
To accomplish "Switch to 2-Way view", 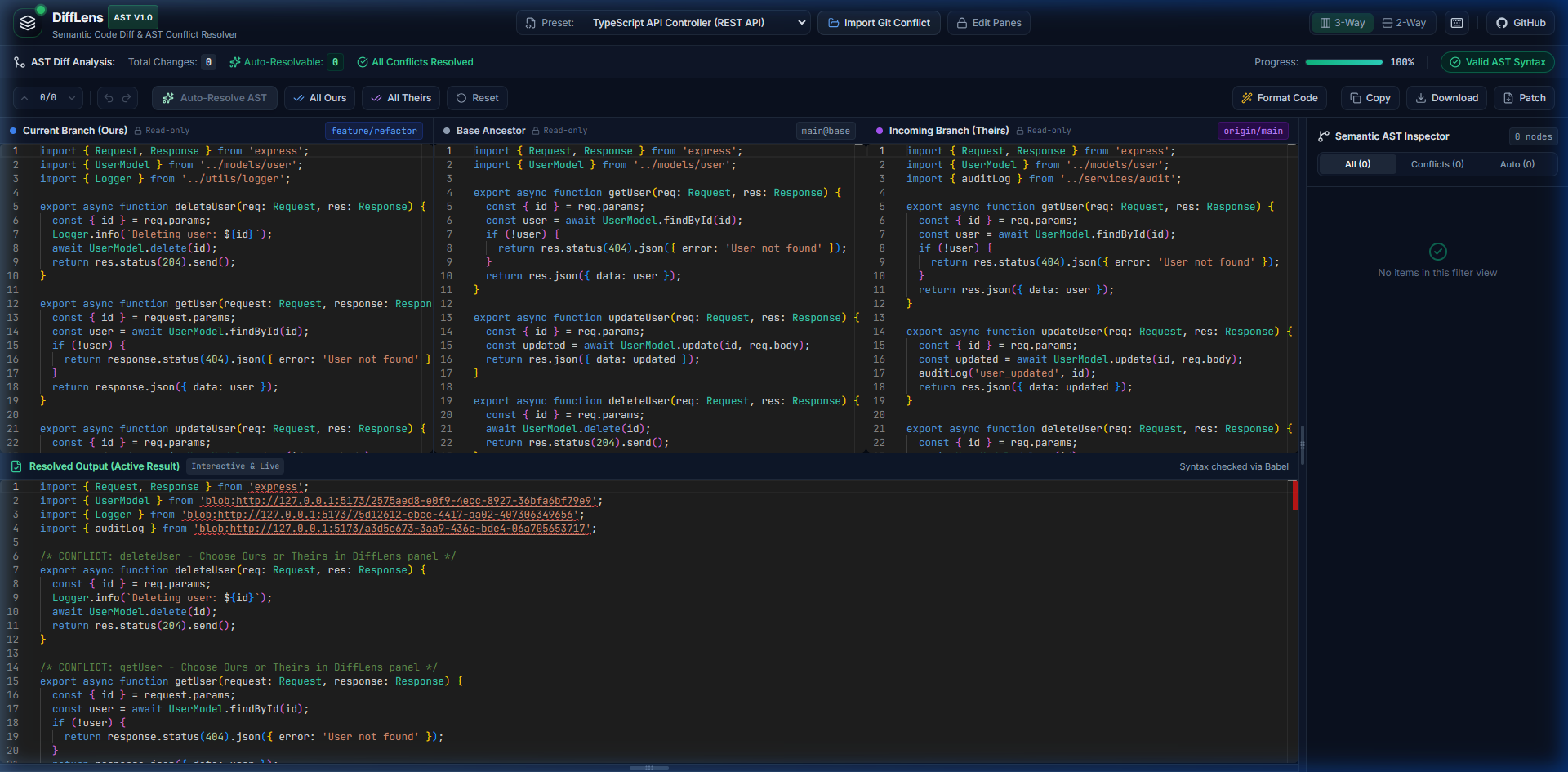I will point(1404,23).
